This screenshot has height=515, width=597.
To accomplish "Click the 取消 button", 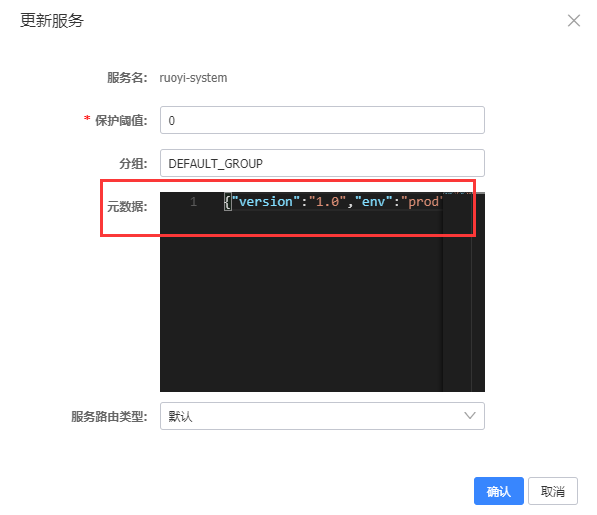I will (552, 491).
